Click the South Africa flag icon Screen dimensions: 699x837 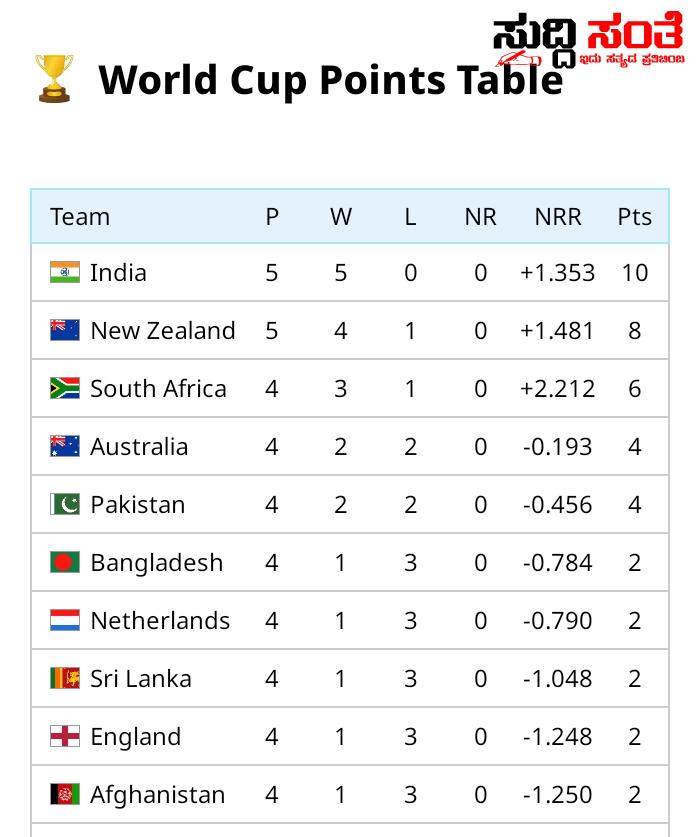65,388
